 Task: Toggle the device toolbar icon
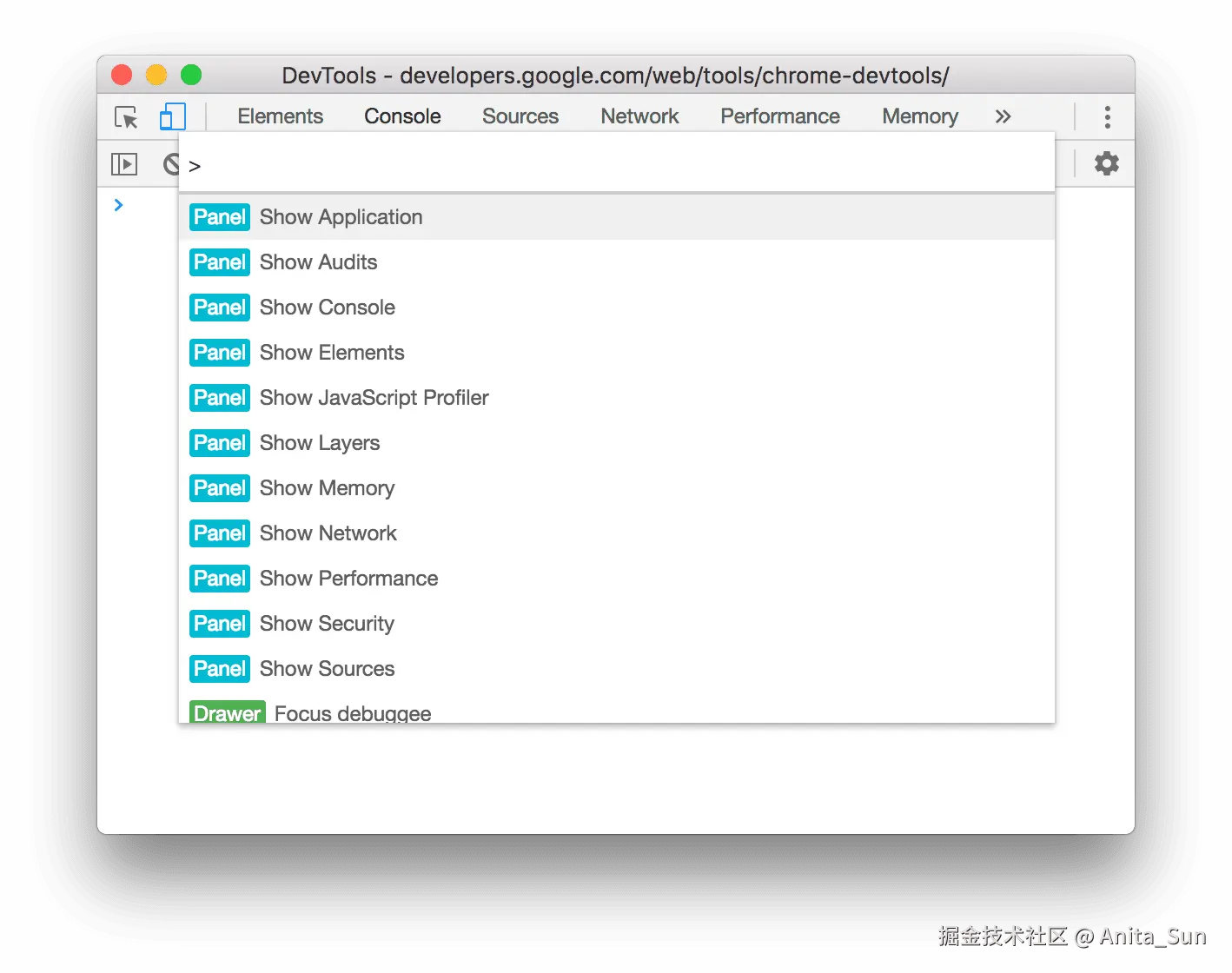point(173,116)
